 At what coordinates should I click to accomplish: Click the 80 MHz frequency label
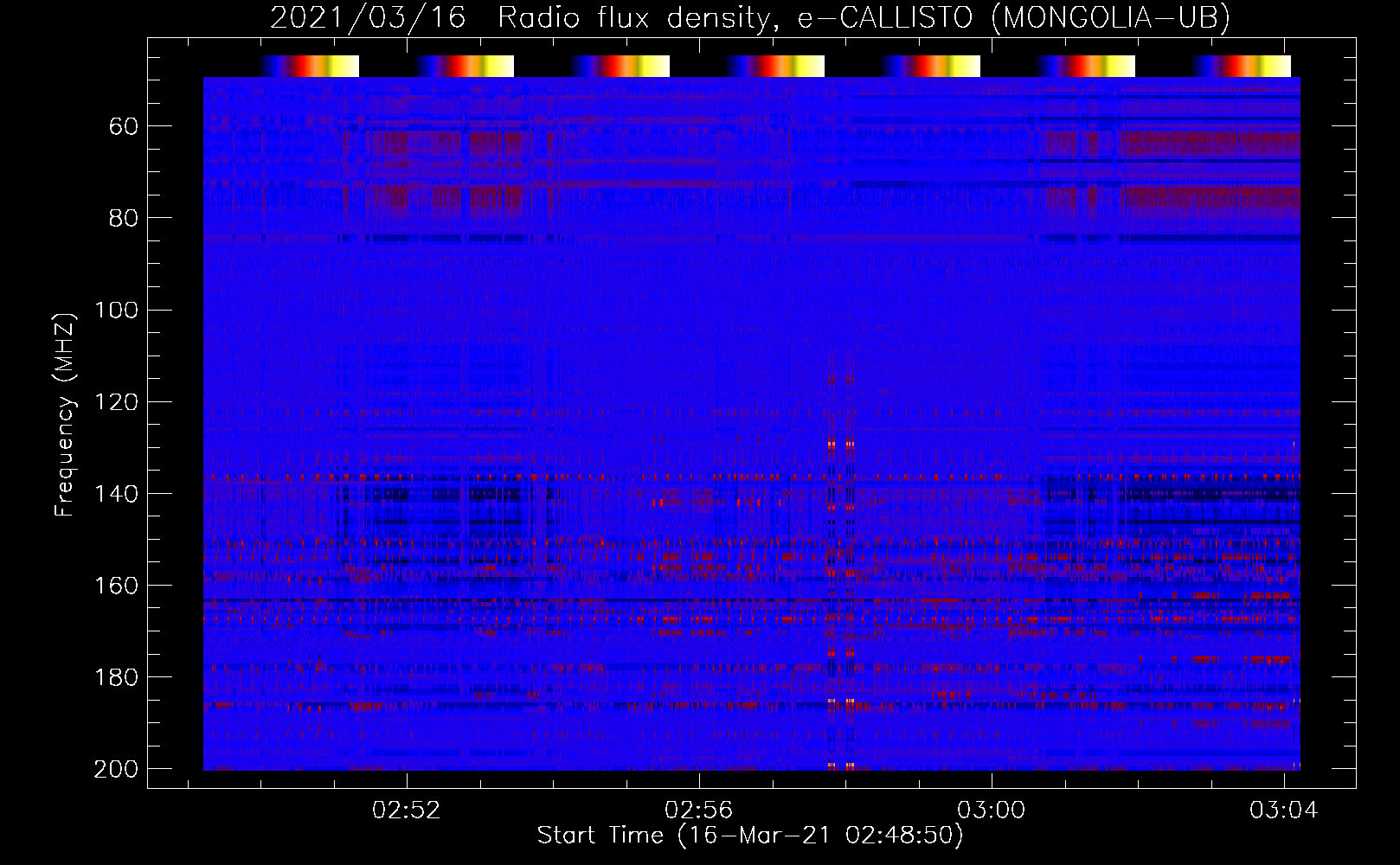[124, 219]
